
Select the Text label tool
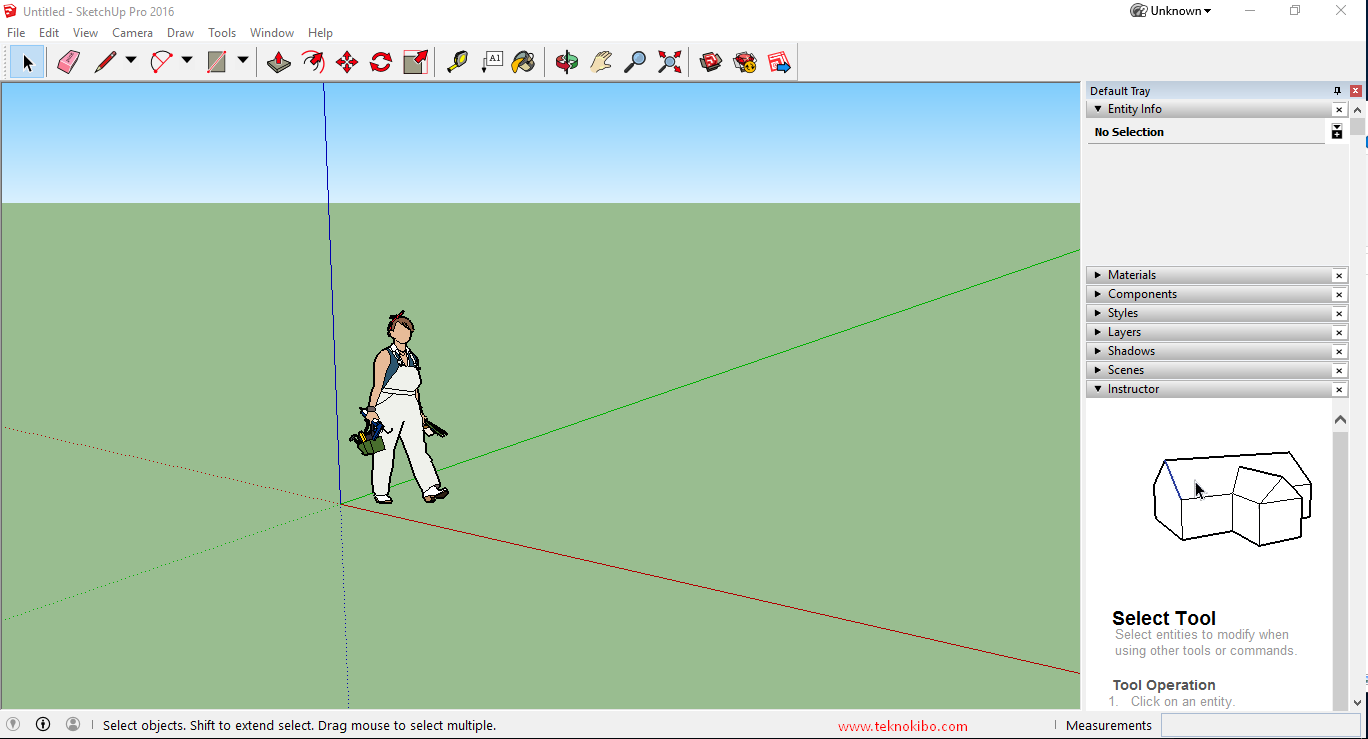point(491,62)
